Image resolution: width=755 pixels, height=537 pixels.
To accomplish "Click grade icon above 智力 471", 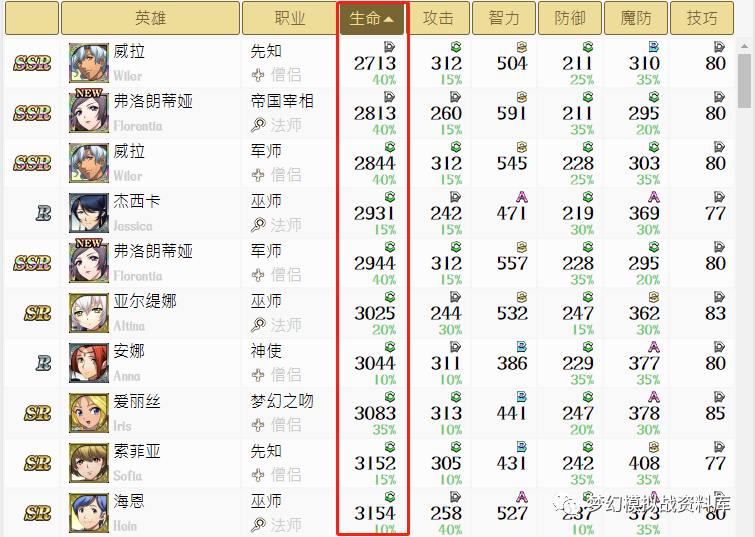I will pyautogui.click(x=522, y=196).
